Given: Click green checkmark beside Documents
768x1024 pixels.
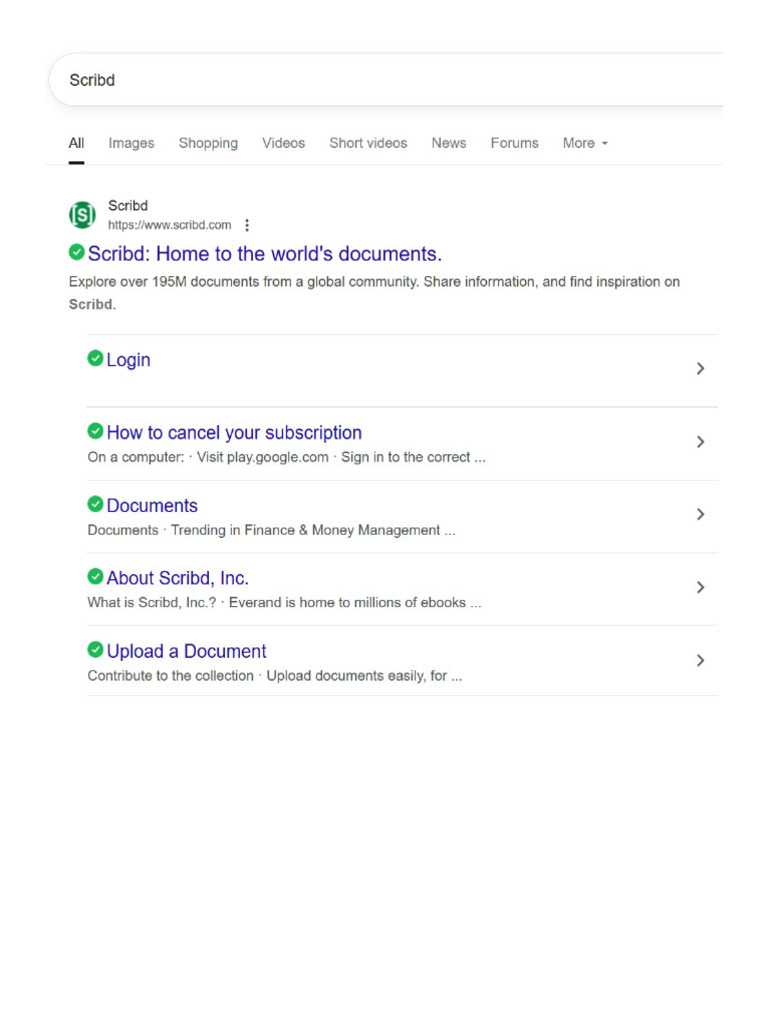Looking at the screenshot, I should click(x=95, y=504).
